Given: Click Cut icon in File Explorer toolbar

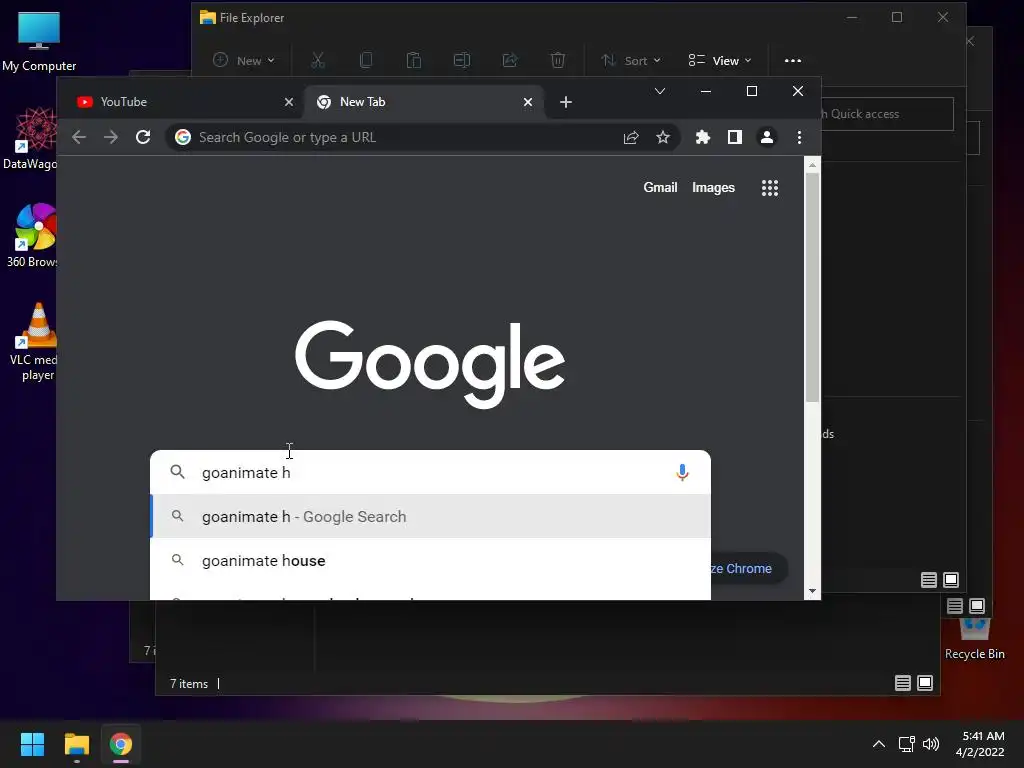Looking at the screenshot, I should [x=318, y=60].
